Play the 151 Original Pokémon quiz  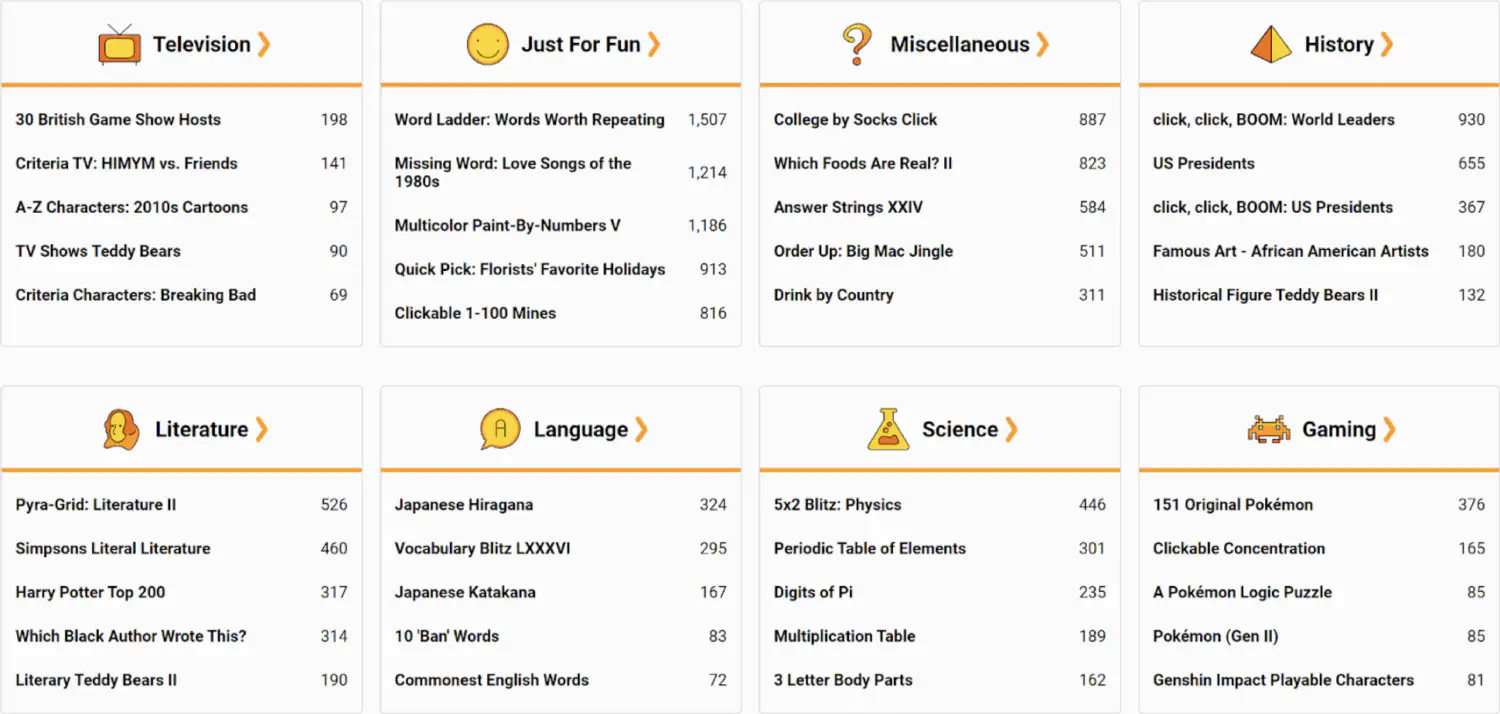1232,504
